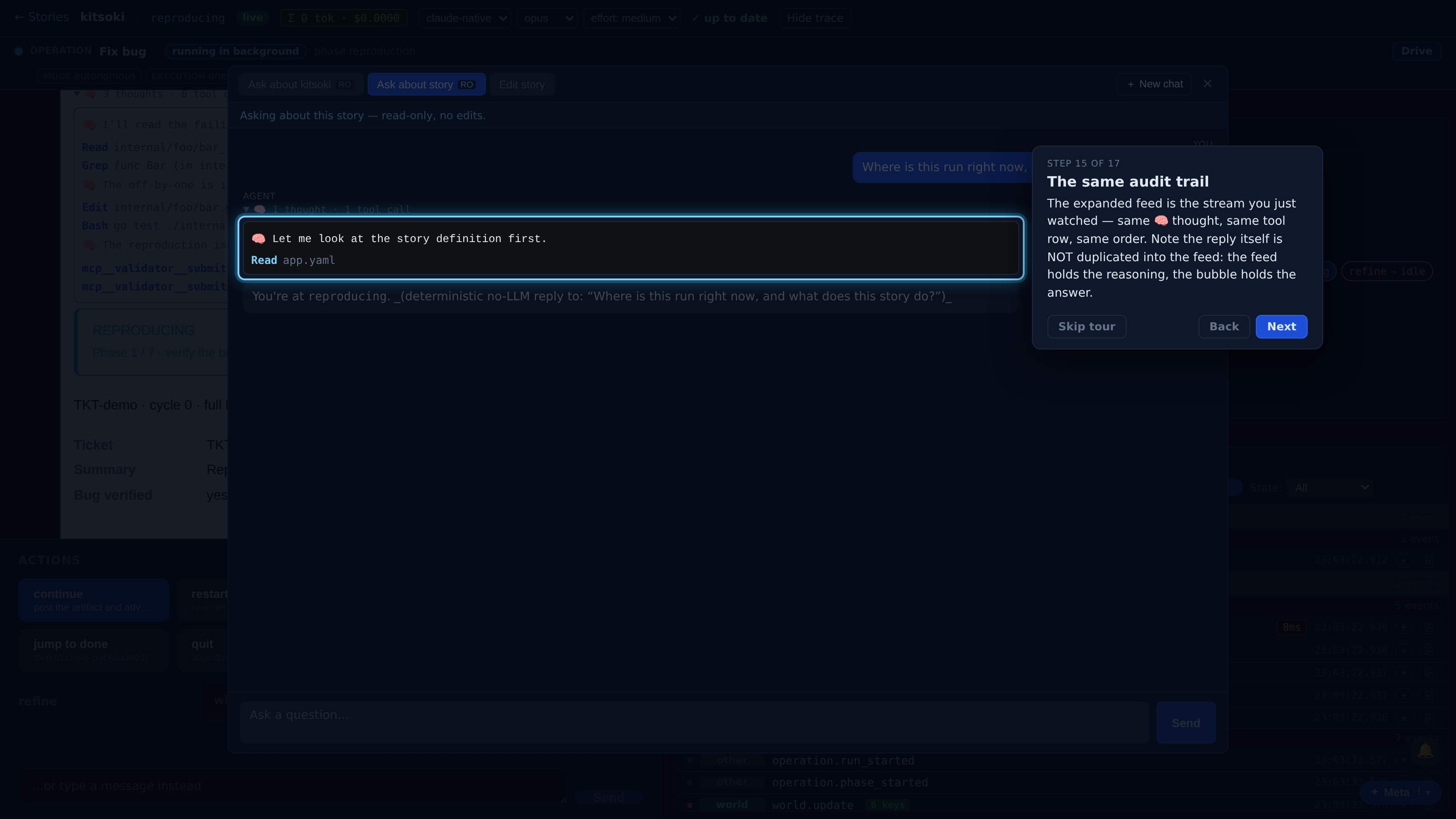Focus the 'or type a message instead' field
The image size is (1456, 819).
(293, 786)
